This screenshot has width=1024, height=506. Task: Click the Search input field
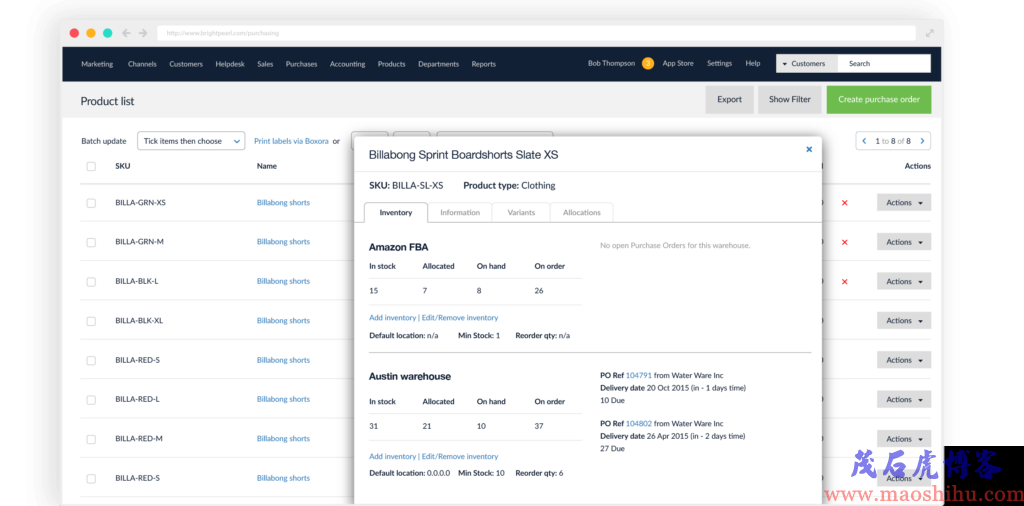point(884,63)
